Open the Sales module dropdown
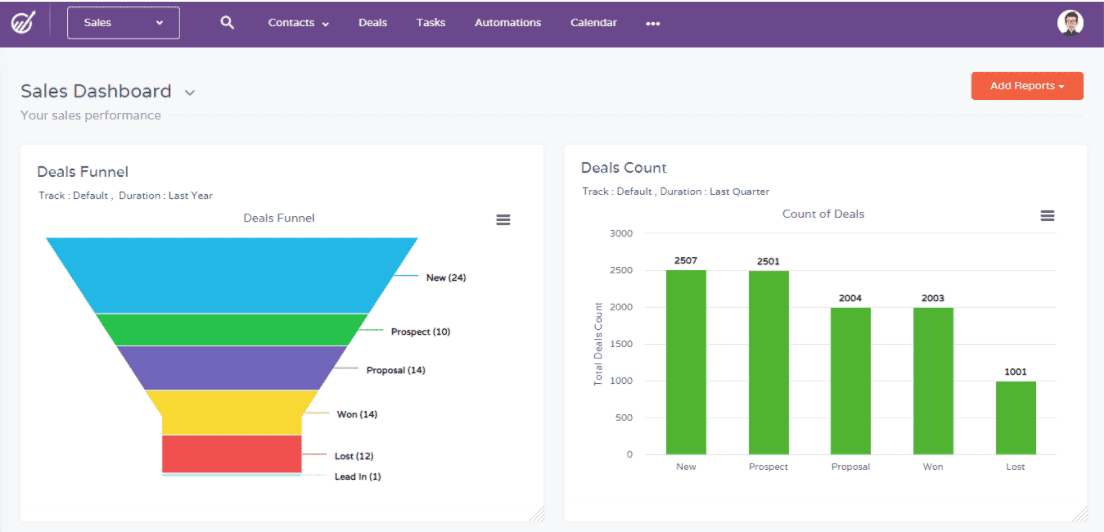The width and height of the screenshot is (1104, 532). pos(123,23)
